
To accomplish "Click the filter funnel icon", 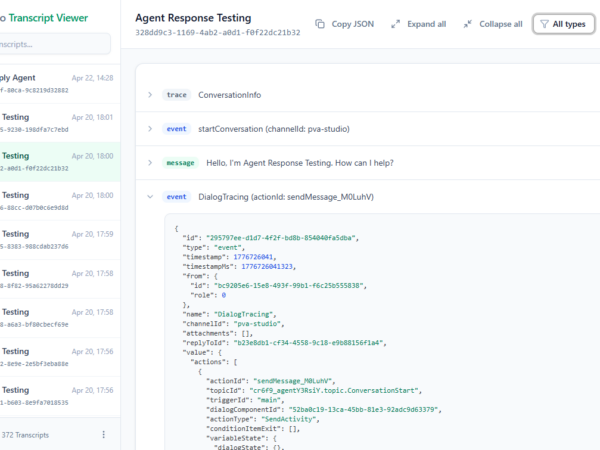I will pos(544,24).
